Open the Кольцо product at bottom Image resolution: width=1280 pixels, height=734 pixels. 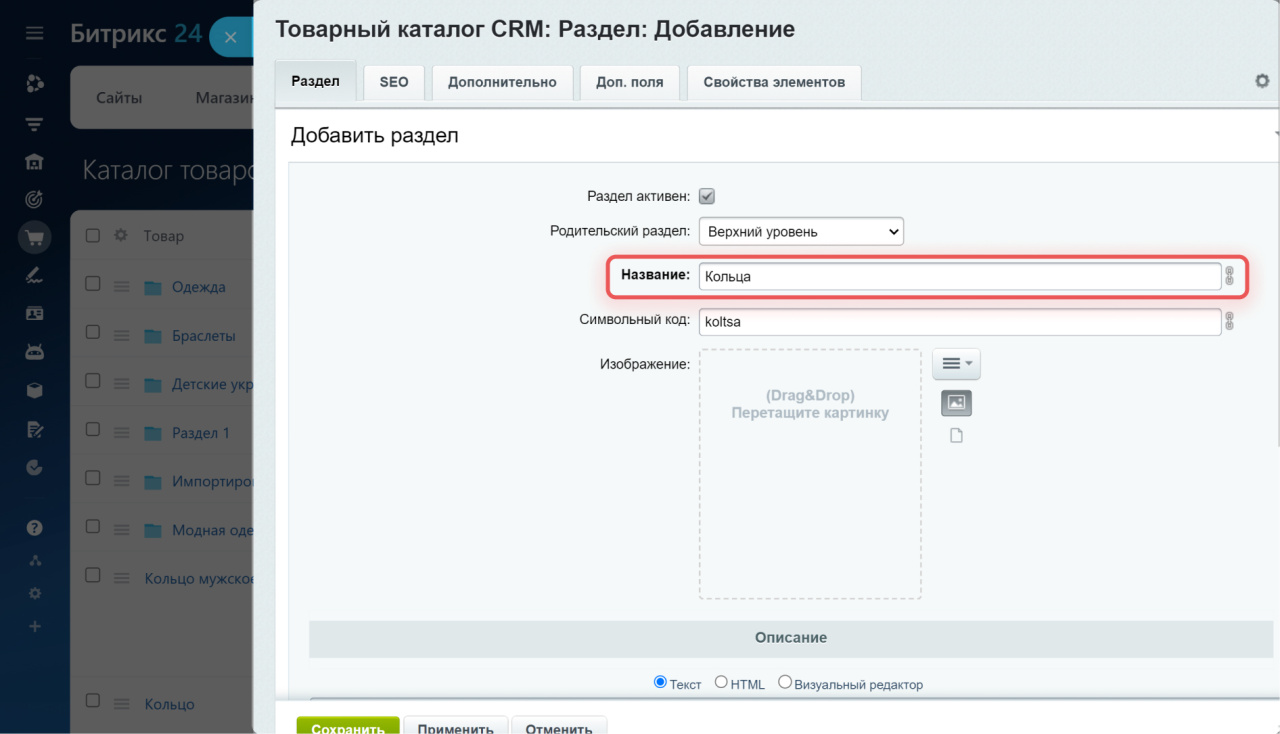pos(169,704)
